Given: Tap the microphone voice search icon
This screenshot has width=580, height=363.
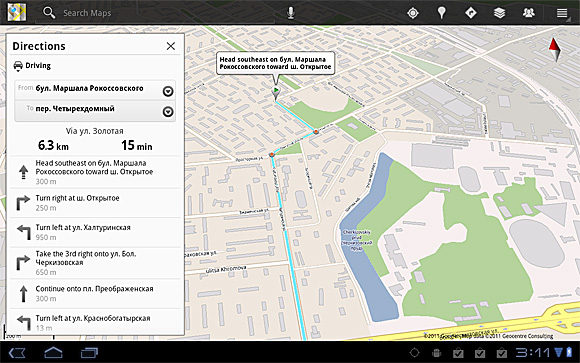Looking at the screenshot, I should (291, 13).
